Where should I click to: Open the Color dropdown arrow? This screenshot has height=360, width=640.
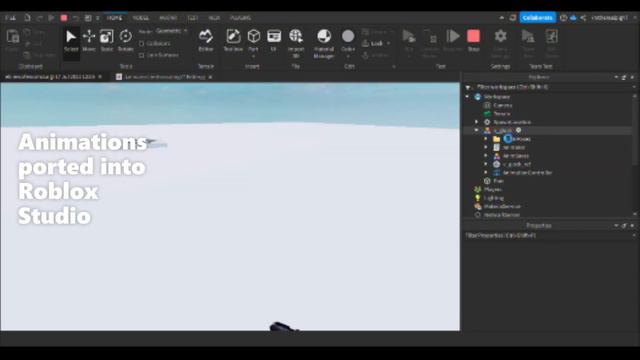(348, 56)
